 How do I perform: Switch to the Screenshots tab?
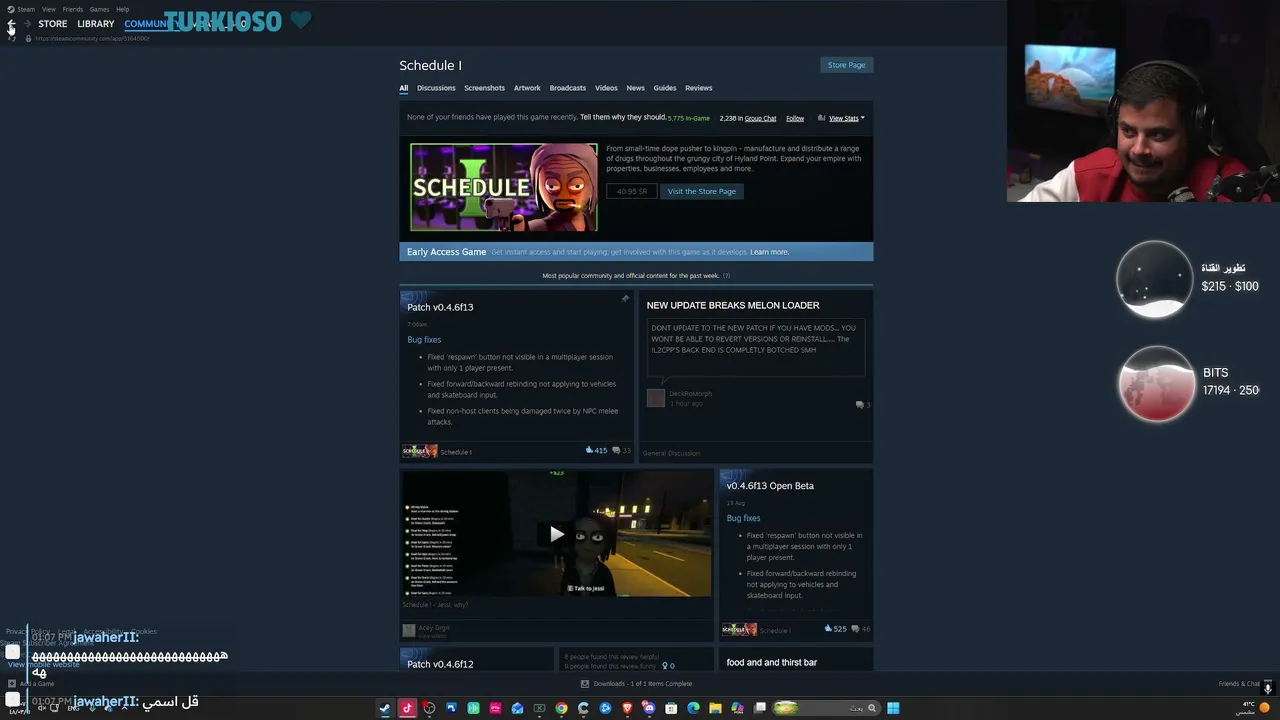pyautogui.click(x=484, y=88)
